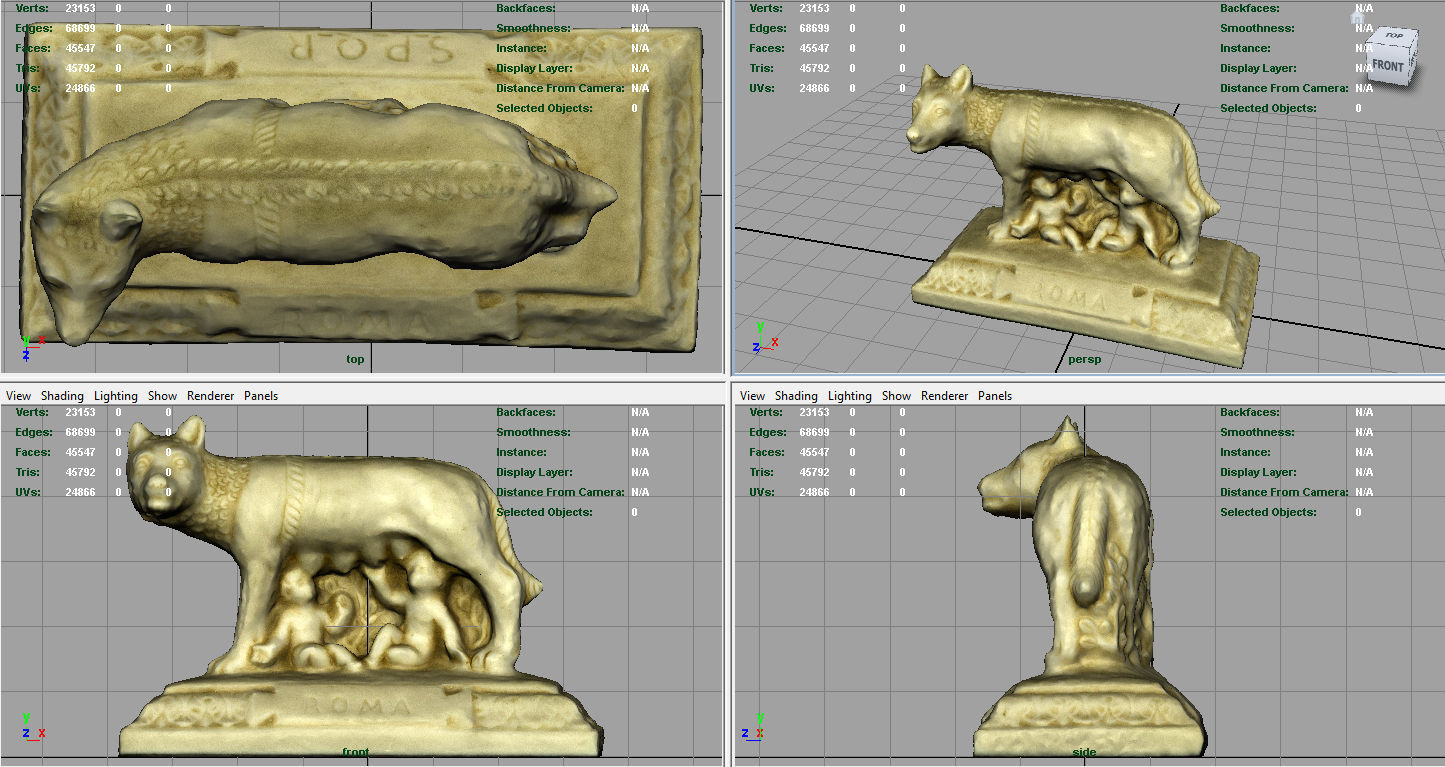Click 'Instance:' label in the front panel
The width and height of the screenshot is (1445, 767).
click(521, 452)
